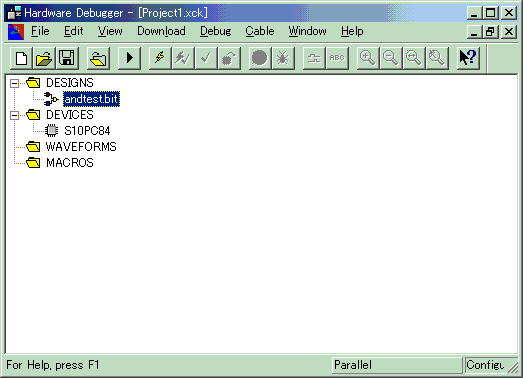523x378 pixels.
Task: Select the S10PC84 device entry
Action: pos(87,131)
